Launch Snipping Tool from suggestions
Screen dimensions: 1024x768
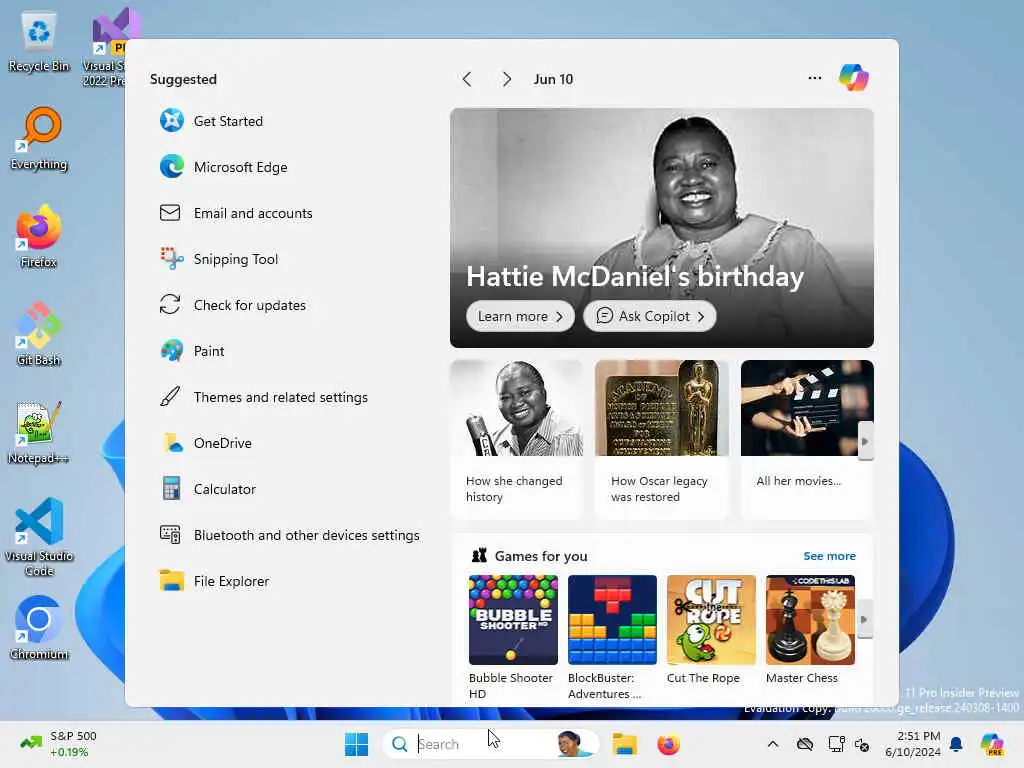[x=219, y=259]
